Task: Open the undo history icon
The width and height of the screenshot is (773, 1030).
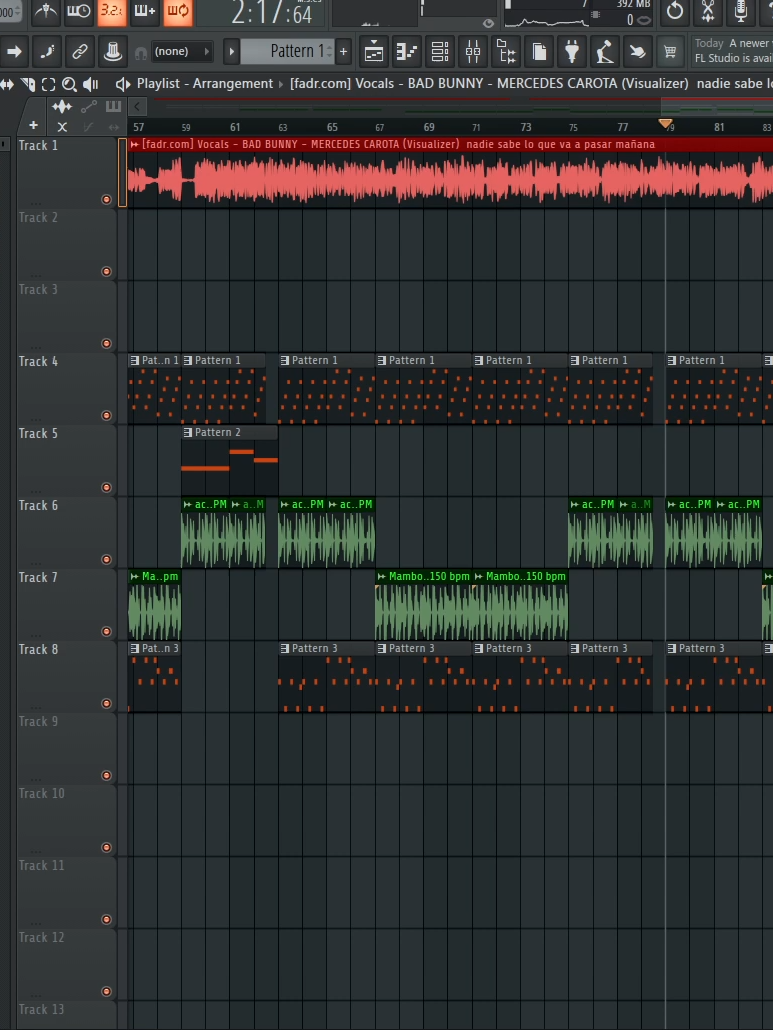Action: pyautogui.click(x=674, y=11)
